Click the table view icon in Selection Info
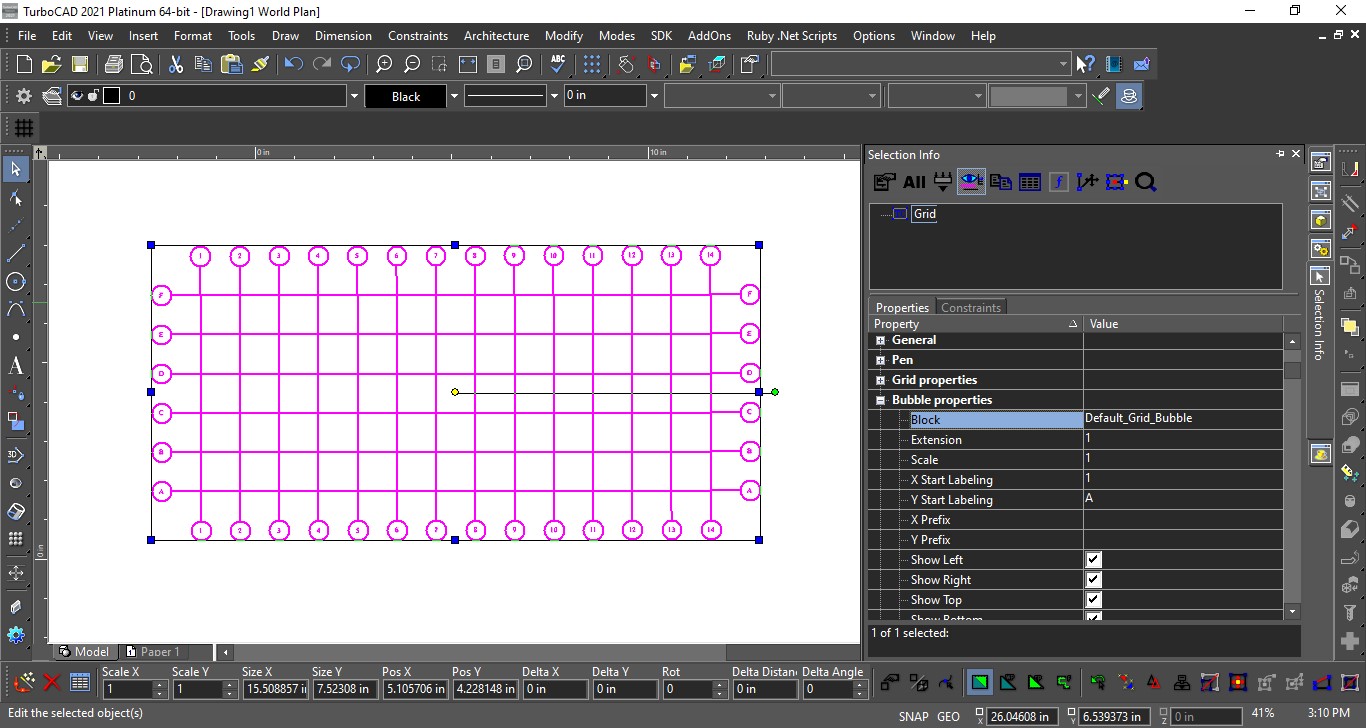 tap(1030, 182)
